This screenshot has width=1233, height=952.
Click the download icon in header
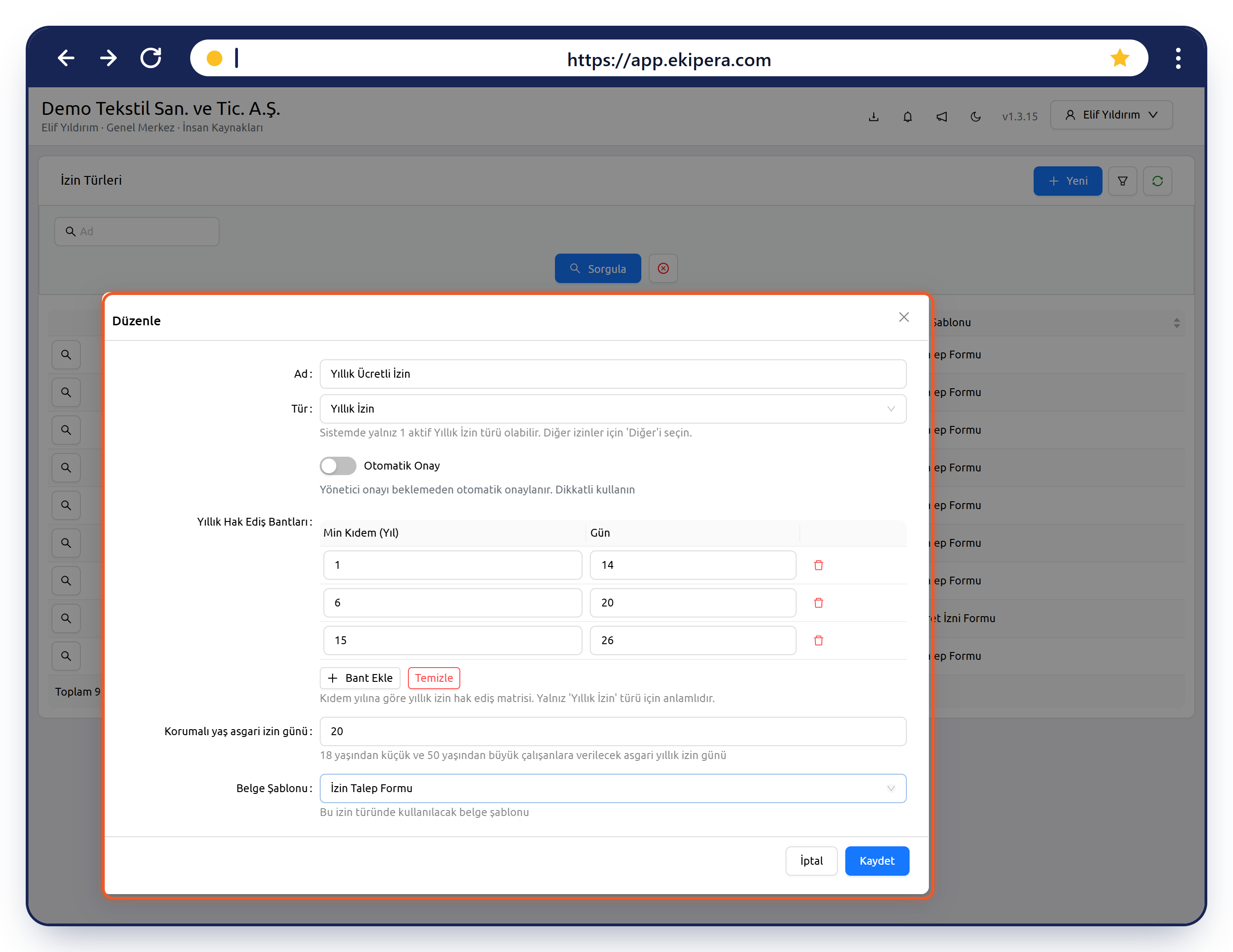[x=873, y=116]
